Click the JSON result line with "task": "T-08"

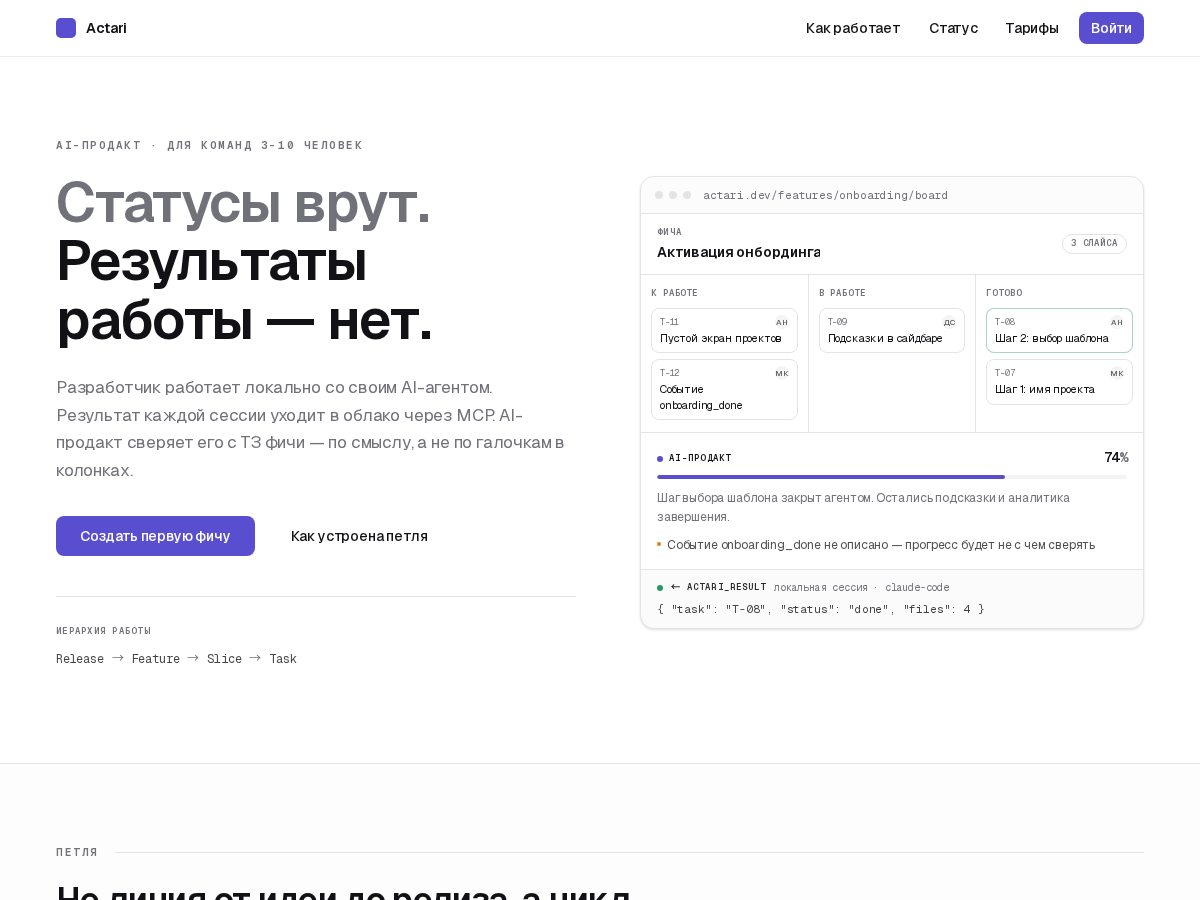[x=821, y=609]
